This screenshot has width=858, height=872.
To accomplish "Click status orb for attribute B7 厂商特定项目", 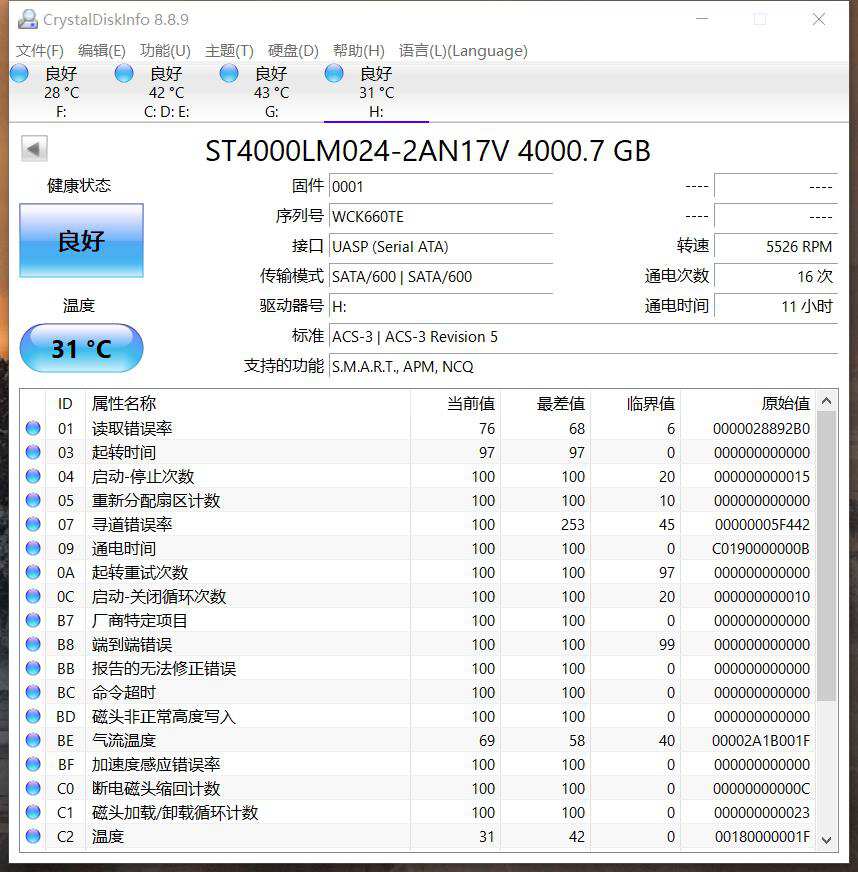I will (33, 620).
